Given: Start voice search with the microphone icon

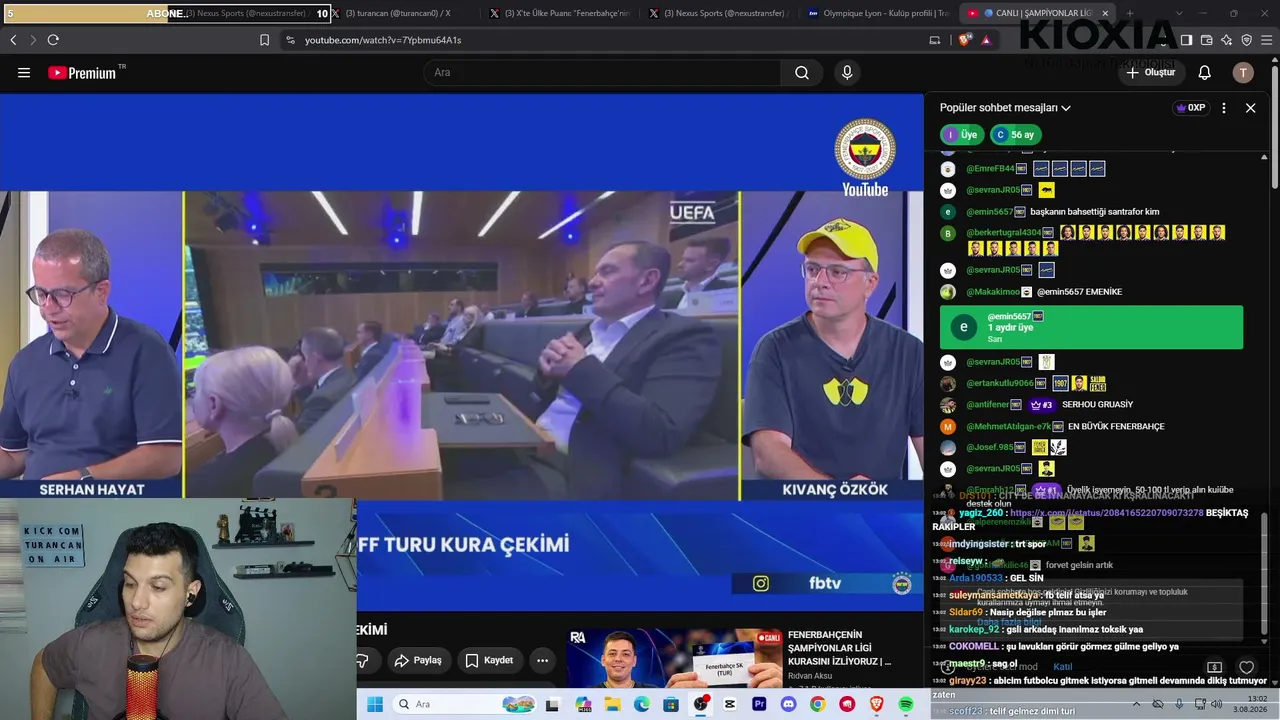Looking at the screenshot, I should (847, 73).
